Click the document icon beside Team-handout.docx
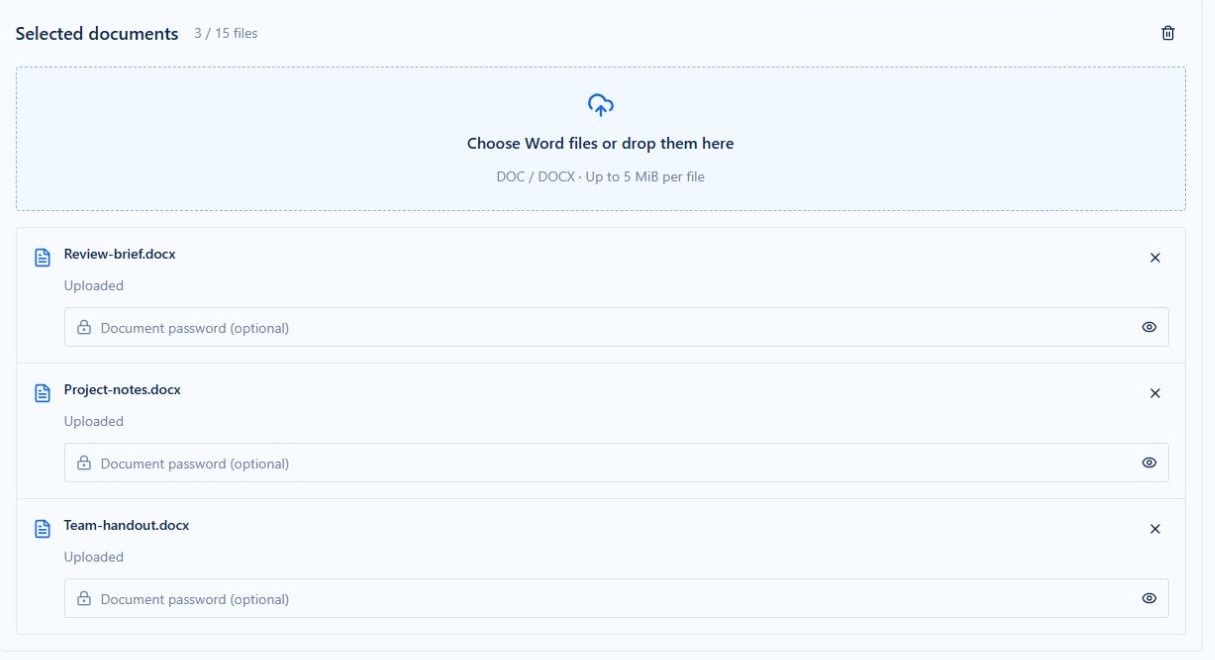 42,530
